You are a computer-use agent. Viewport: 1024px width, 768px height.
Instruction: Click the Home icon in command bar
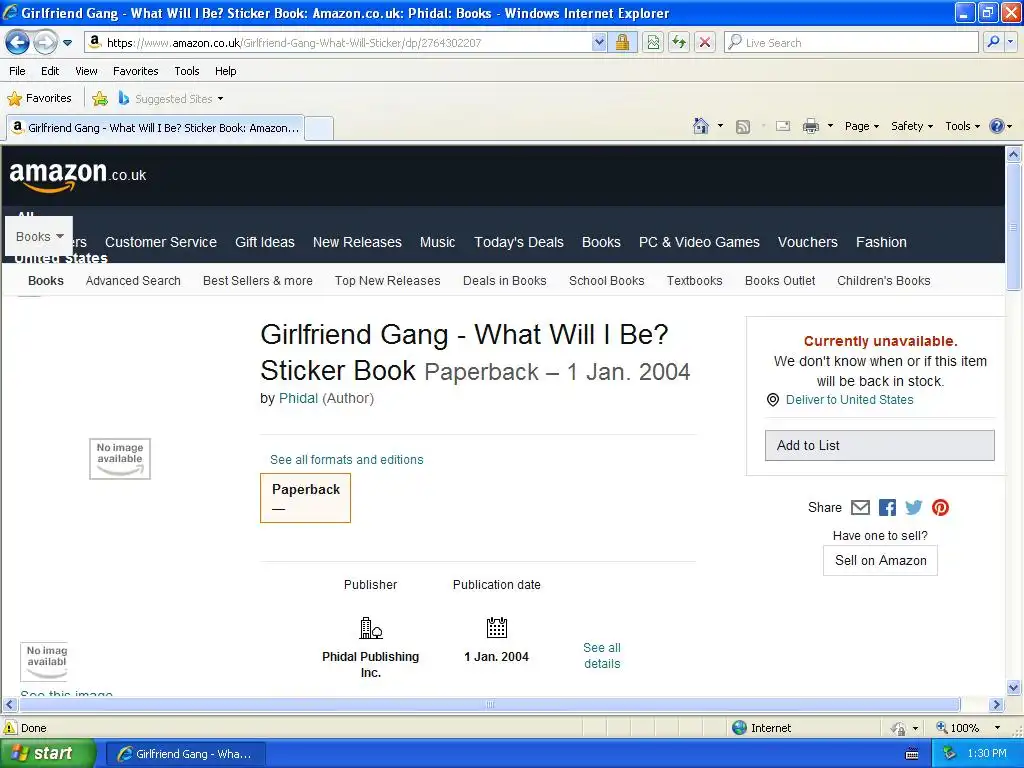[x=701, y=126]
